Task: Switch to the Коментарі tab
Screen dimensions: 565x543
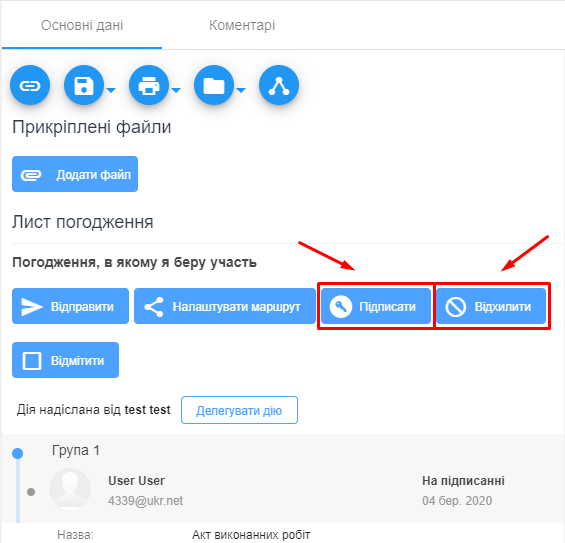Action: (242, 25)
